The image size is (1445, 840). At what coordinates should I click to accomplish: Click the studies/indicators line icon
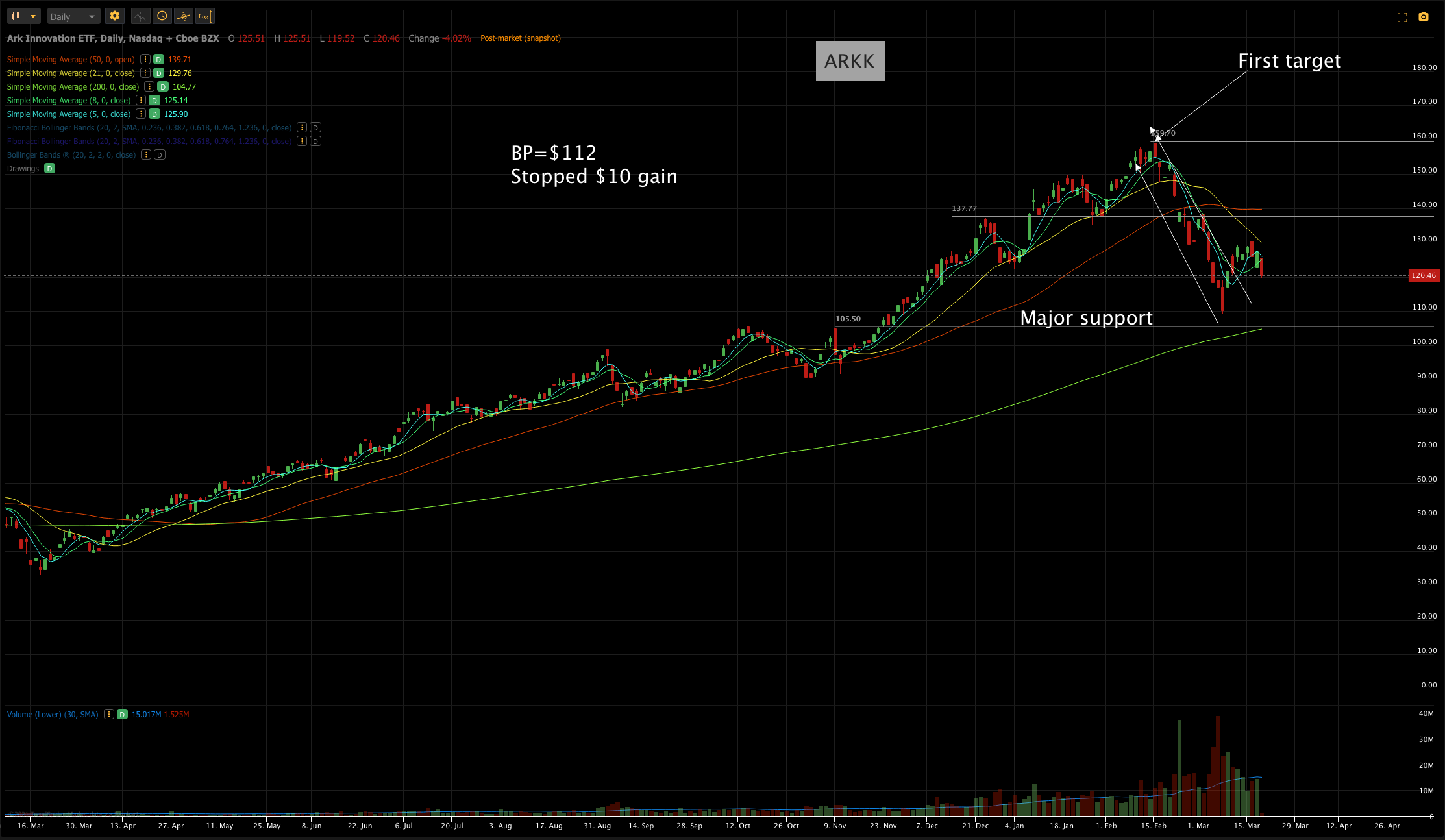141,16
